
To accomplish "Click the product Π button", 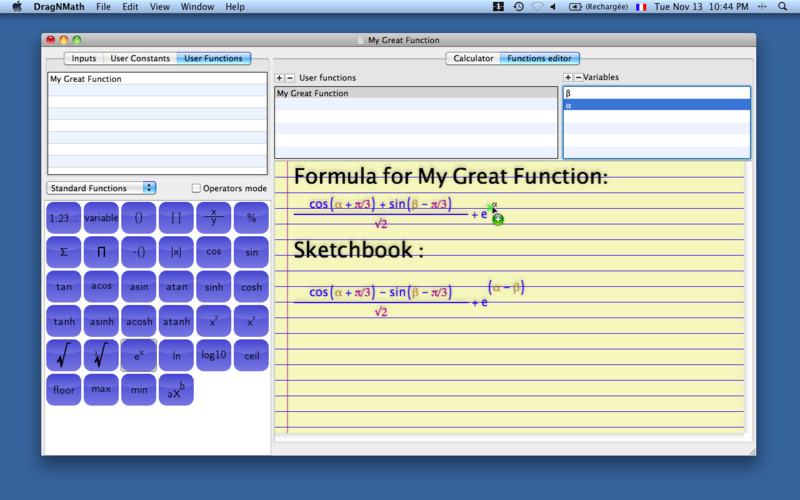I will click(x=101, y=252).
